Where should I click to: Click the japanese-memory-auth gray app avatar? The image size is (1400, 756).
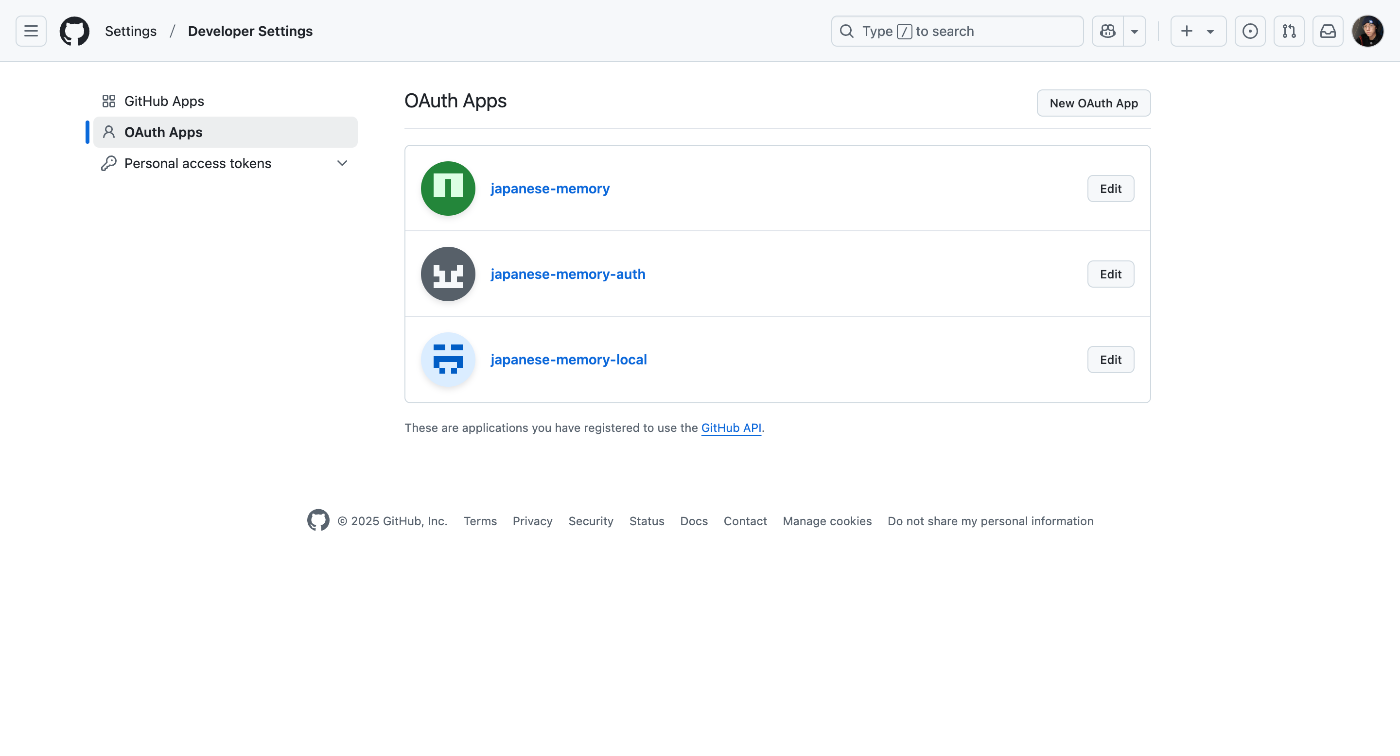448,274
